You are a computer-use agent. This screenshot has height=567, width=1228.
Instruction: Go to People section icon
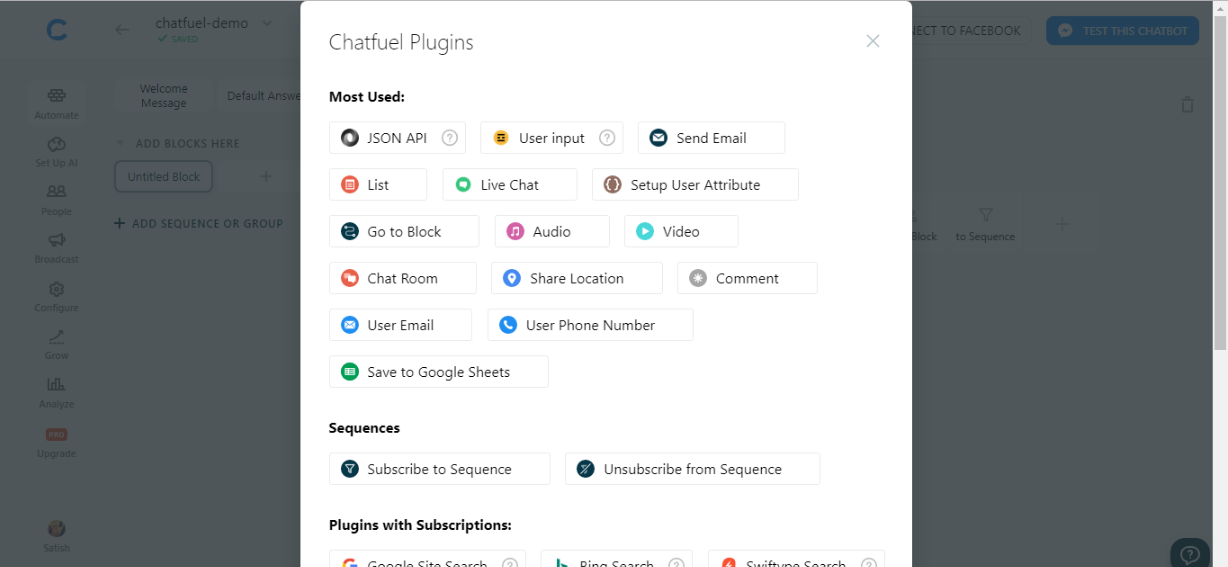56,193
